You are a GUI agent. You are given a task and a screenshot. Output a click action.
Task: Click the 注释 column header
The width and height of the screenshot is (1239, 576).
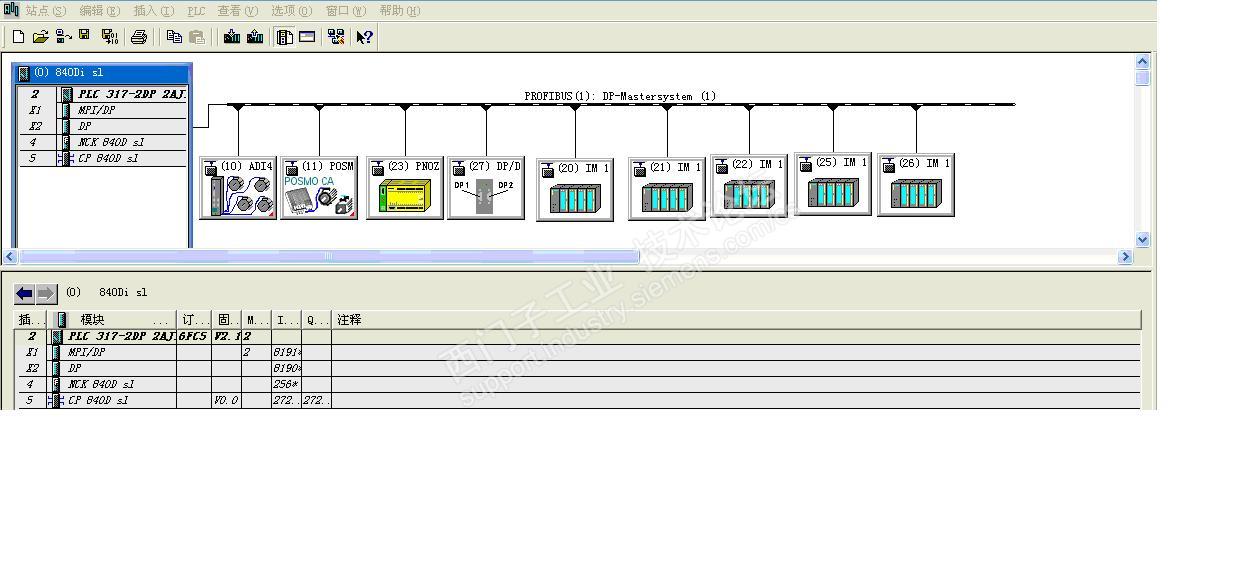tap(736, 320)
